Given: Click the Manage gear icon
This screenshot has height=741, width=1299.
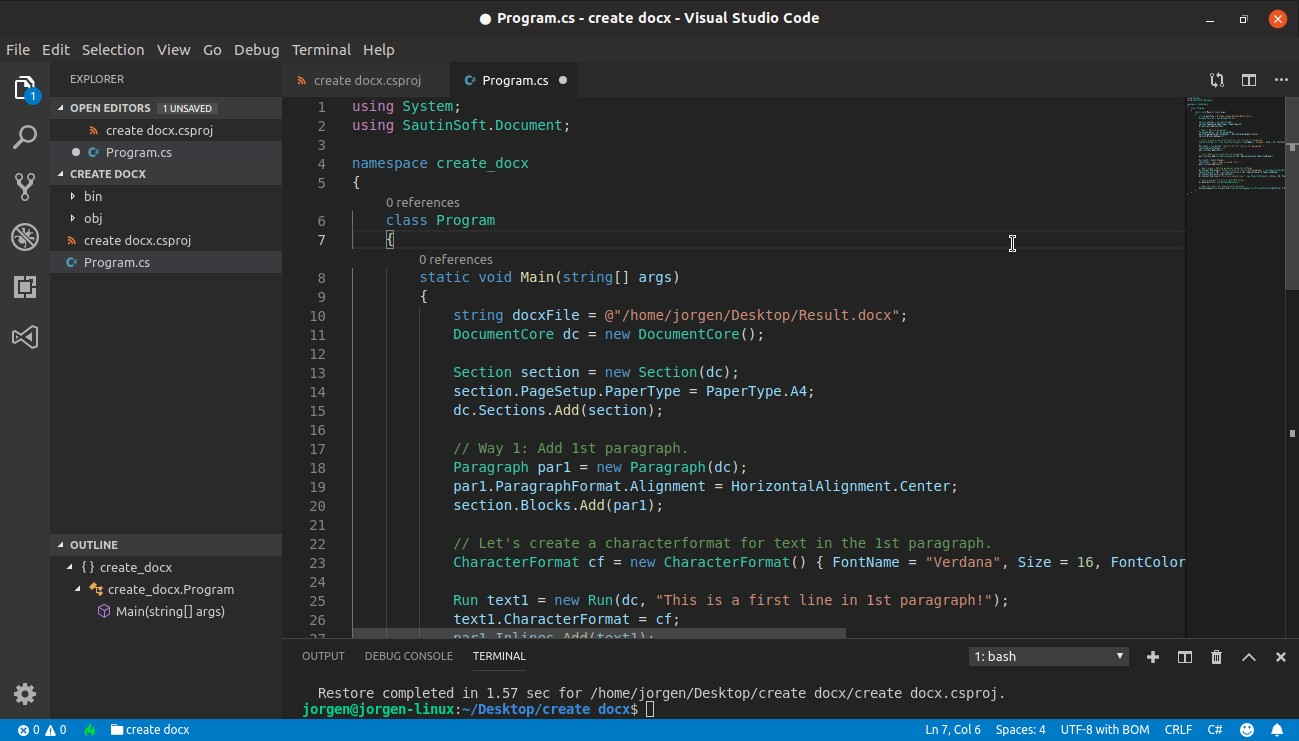Looking at the screenshot, I should pos(25,693).
